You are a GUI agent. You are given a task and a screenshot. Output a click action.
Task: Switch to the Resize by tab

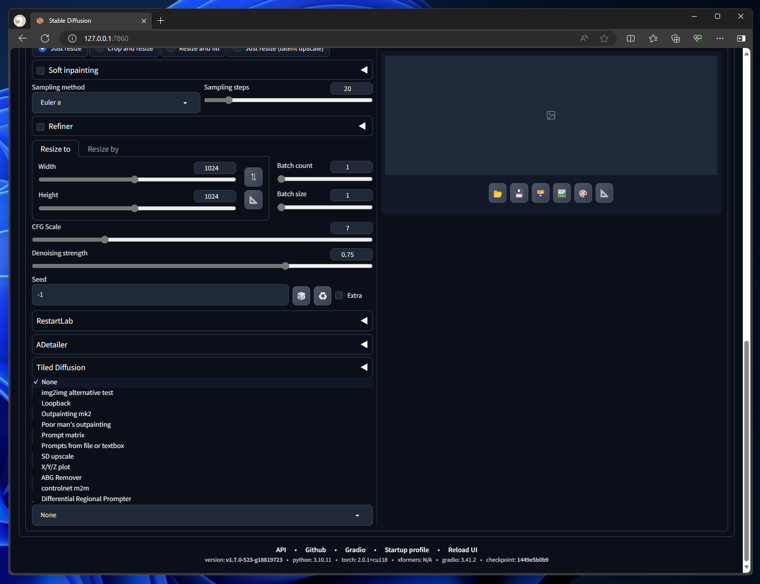[103, 149]
